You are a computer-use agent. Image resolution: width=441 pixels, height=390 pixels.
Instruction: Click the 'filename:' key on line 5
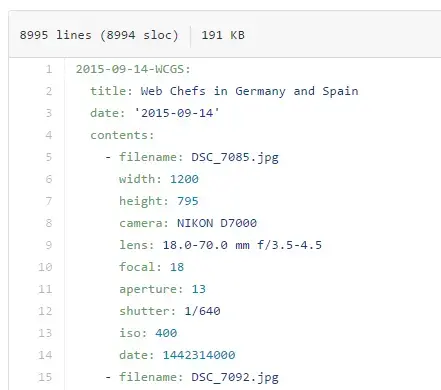pyautogui.click(x=151, y=157)
